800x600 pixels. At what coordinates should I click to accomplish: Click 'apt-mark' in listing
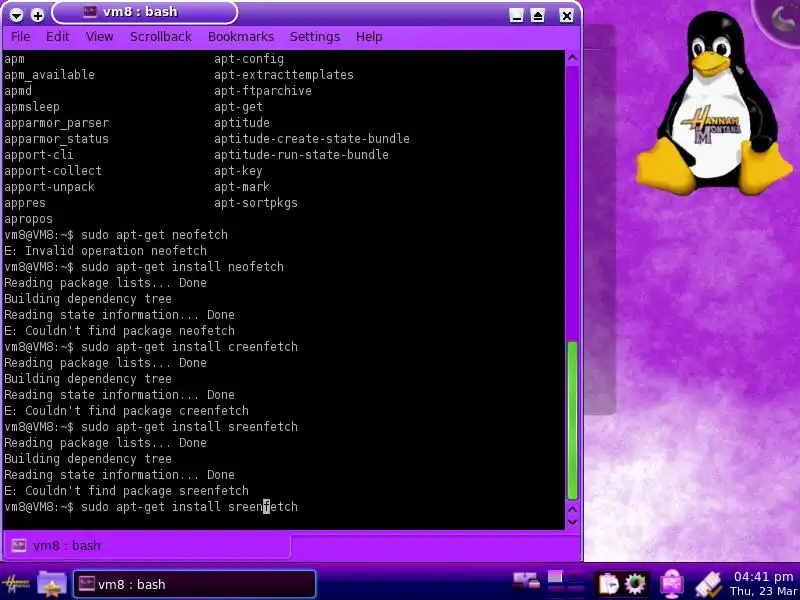pos(242,187)
